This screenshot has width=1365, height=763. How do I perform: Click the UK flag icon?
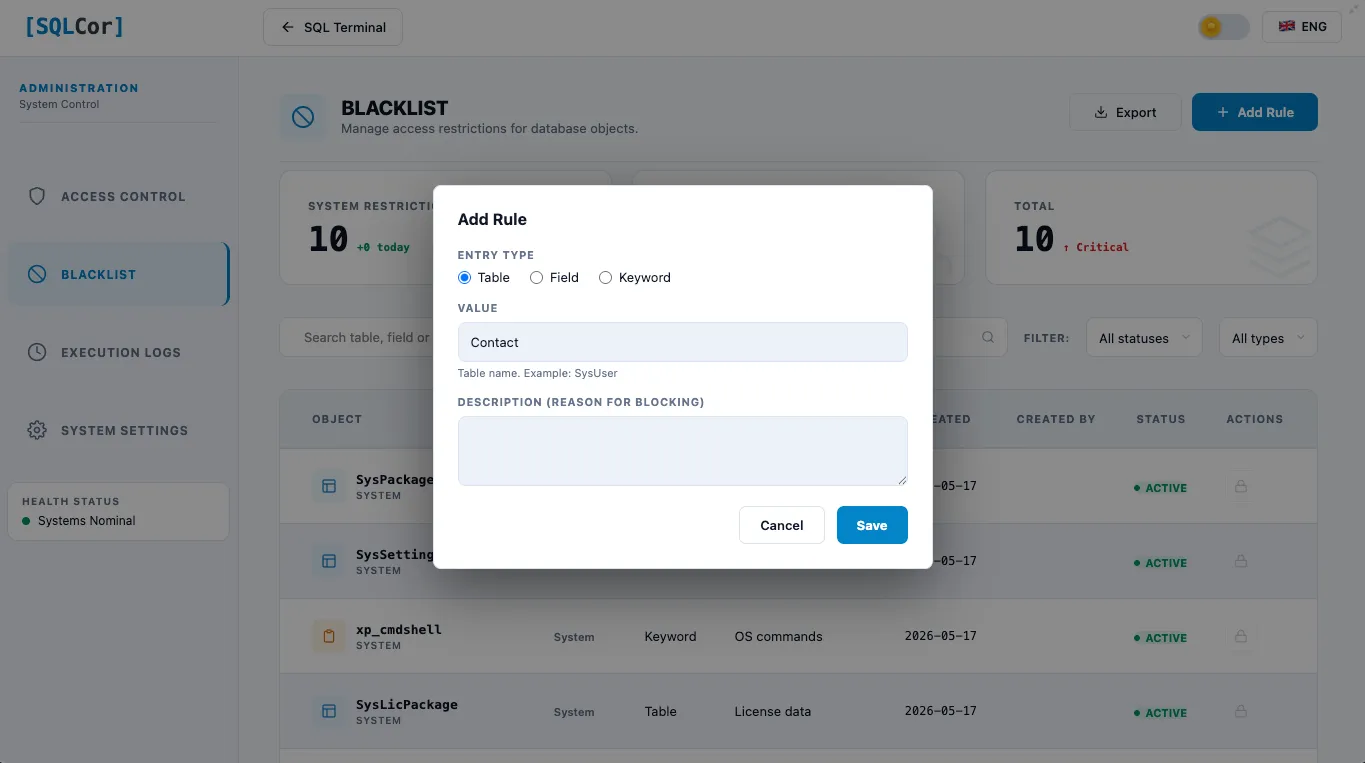point(1287,27)
